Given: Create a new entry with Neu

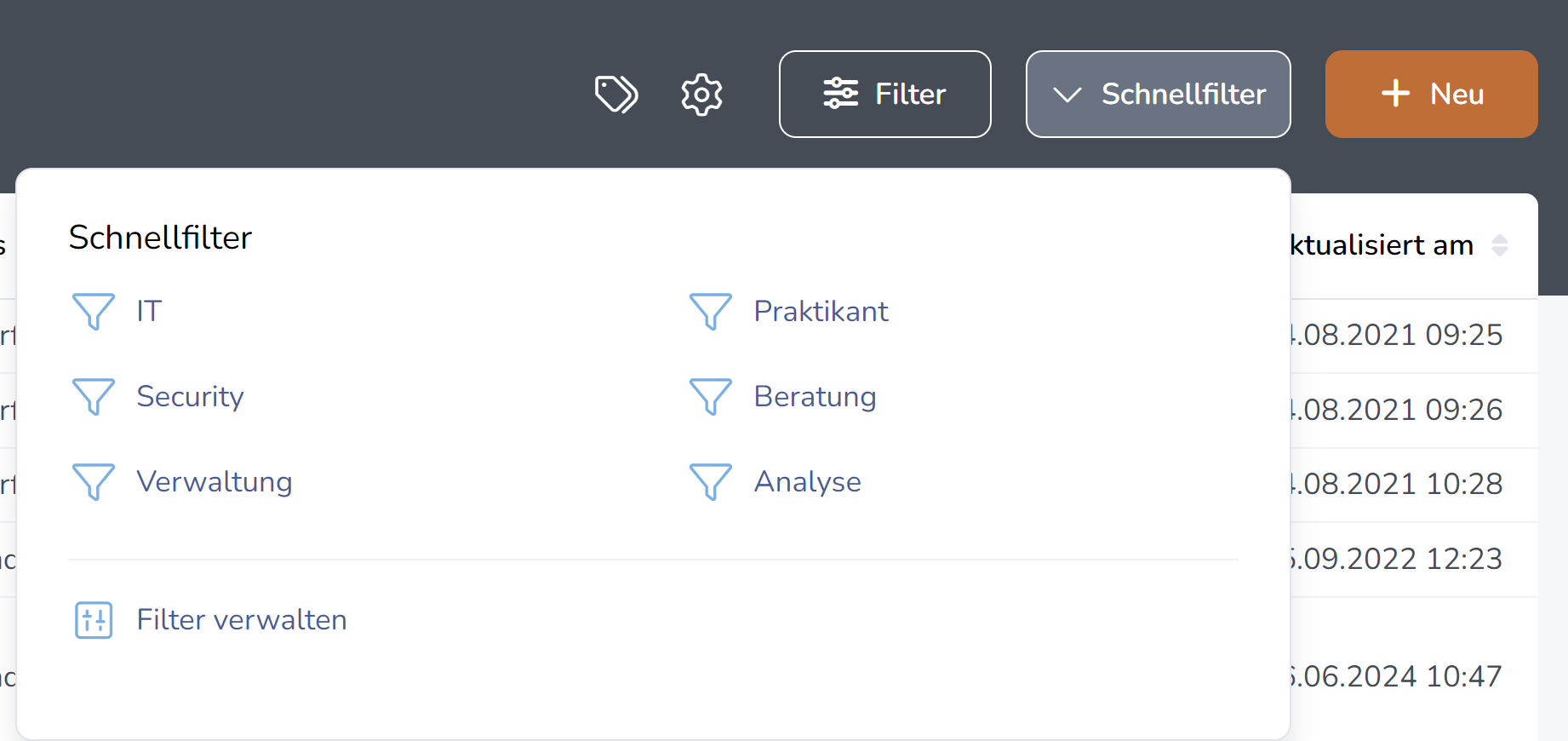Looking at the screenshot, I should [1432, 94].
